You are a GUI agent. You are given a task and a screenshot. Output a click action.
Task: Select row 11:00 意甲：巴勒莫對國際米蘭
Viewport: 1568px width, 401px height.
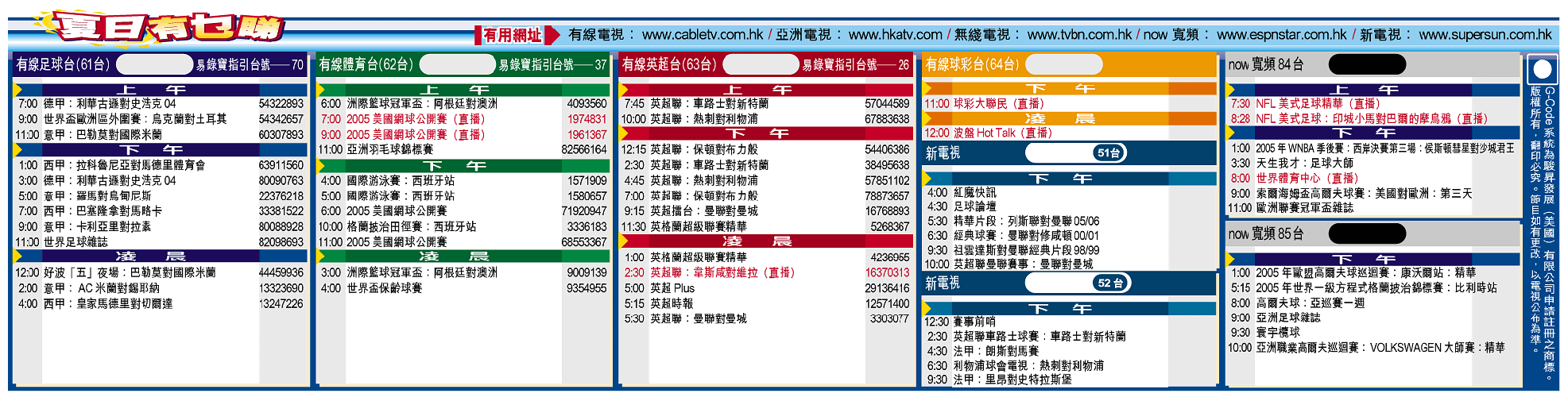pyautogui.click(x=160, y=135)
